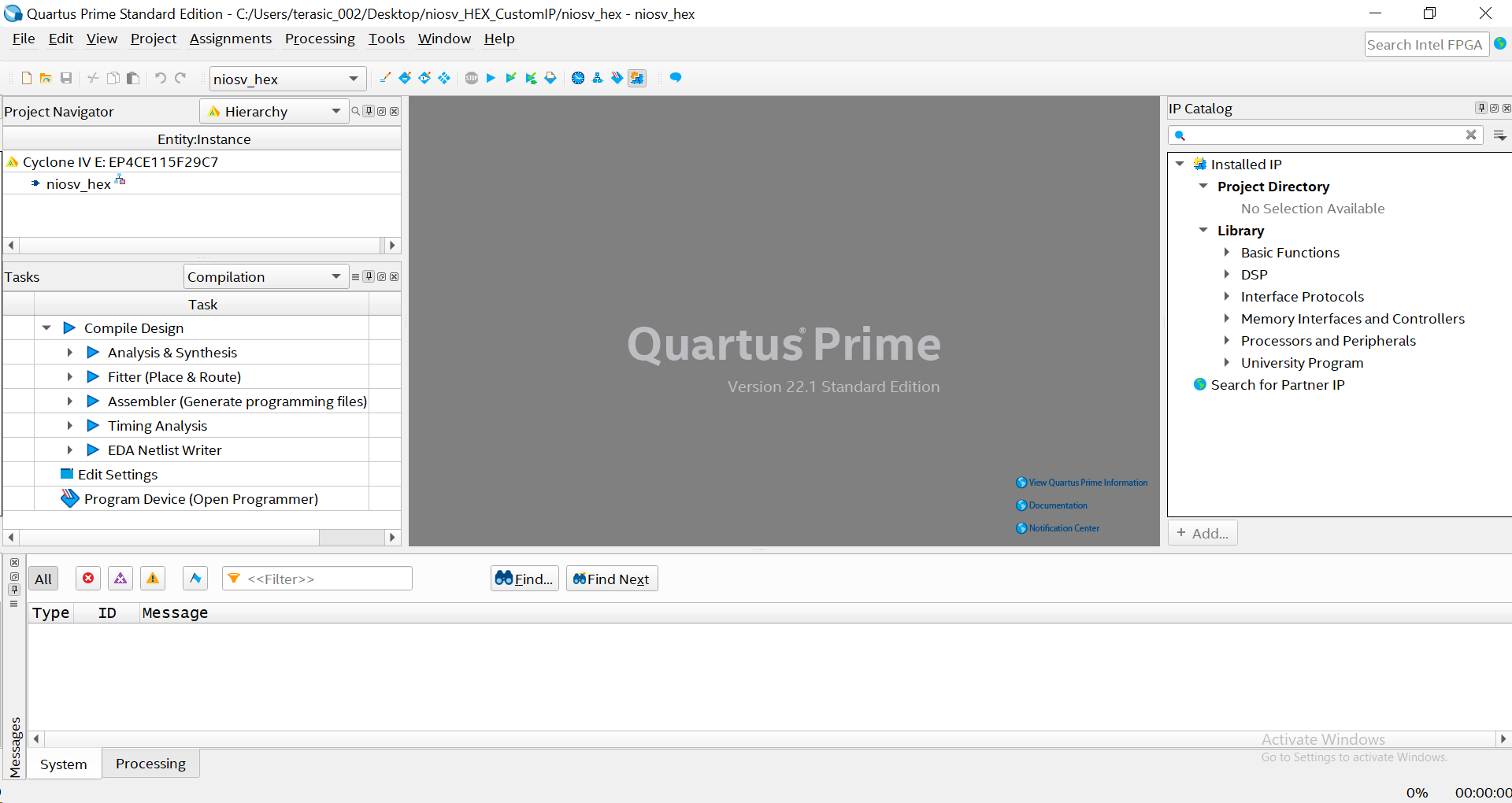Screen dimensions: 1512x803
Task: Toggle warning messages filter
Action: click(153, 579)
